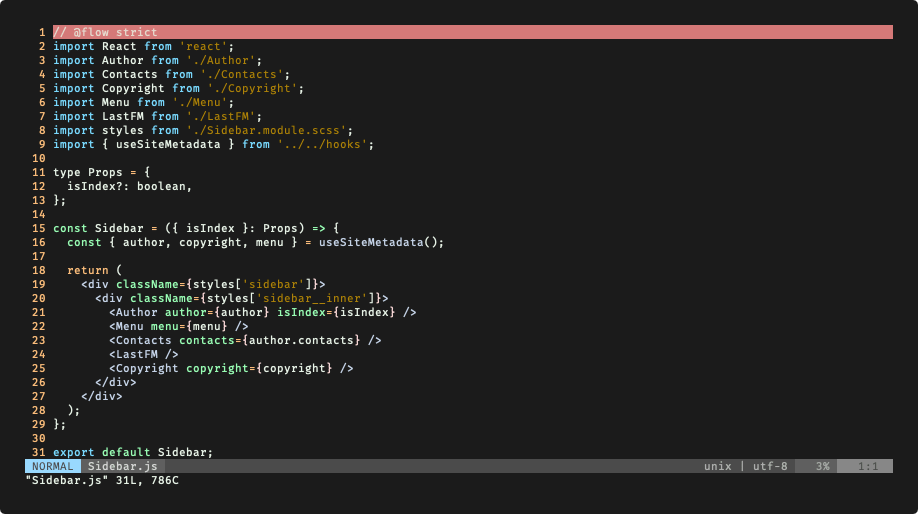This screenshot has width=918, height=514.
Task: Click the './LastFM' import path
Action: [x=221, y=116]
